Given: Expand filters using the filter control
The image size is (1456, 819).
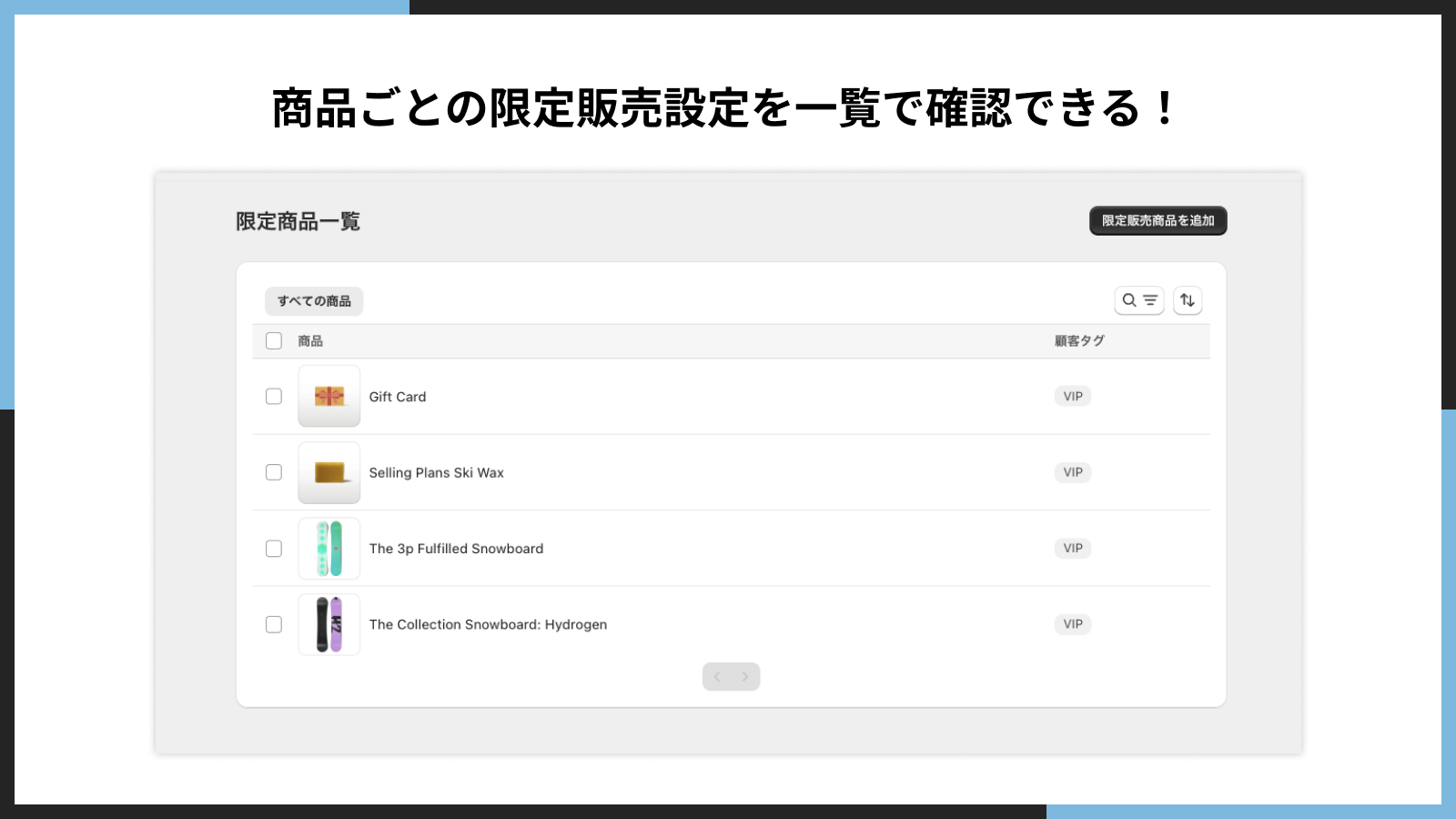Looking at the screenshot, I should coord(1148,300).
